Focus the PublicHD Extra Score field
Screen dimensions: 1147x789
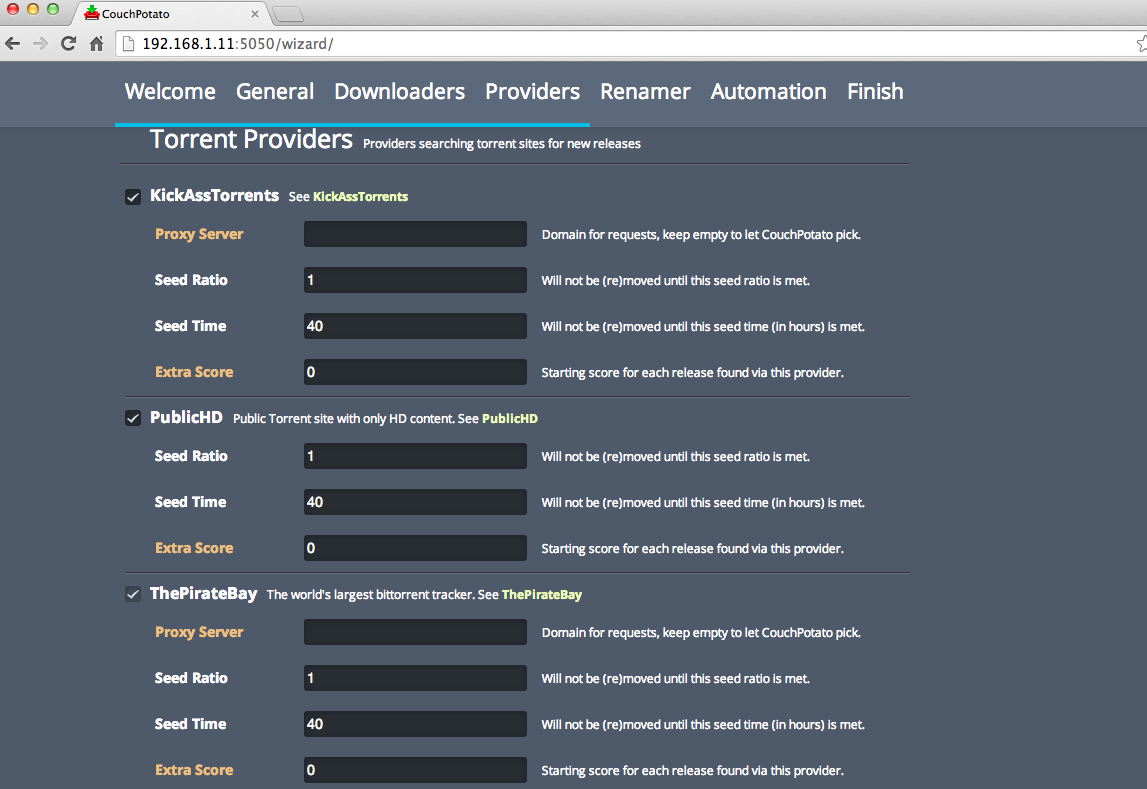[x=415, y=548]
